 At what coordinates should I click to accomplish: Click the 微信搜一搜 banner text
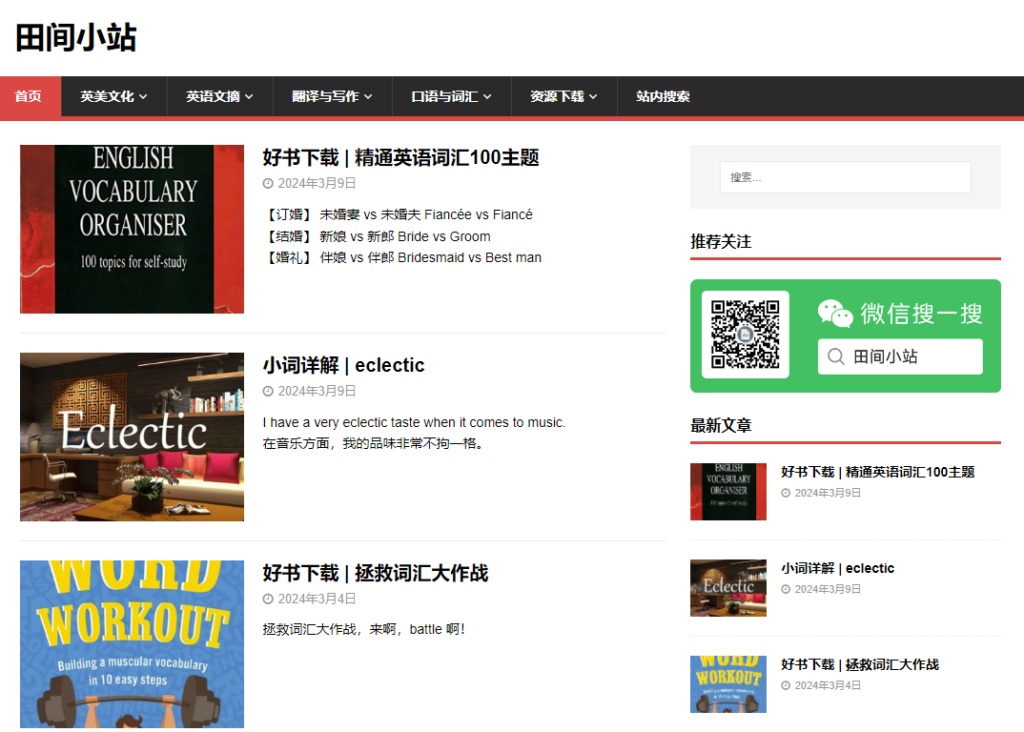[x=921, y=313]
